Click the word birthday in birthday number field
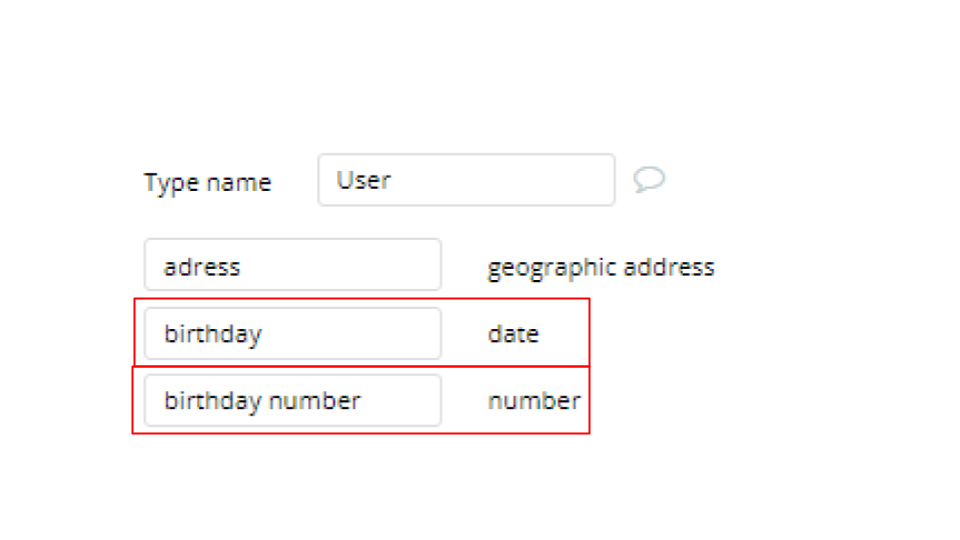 213,401
